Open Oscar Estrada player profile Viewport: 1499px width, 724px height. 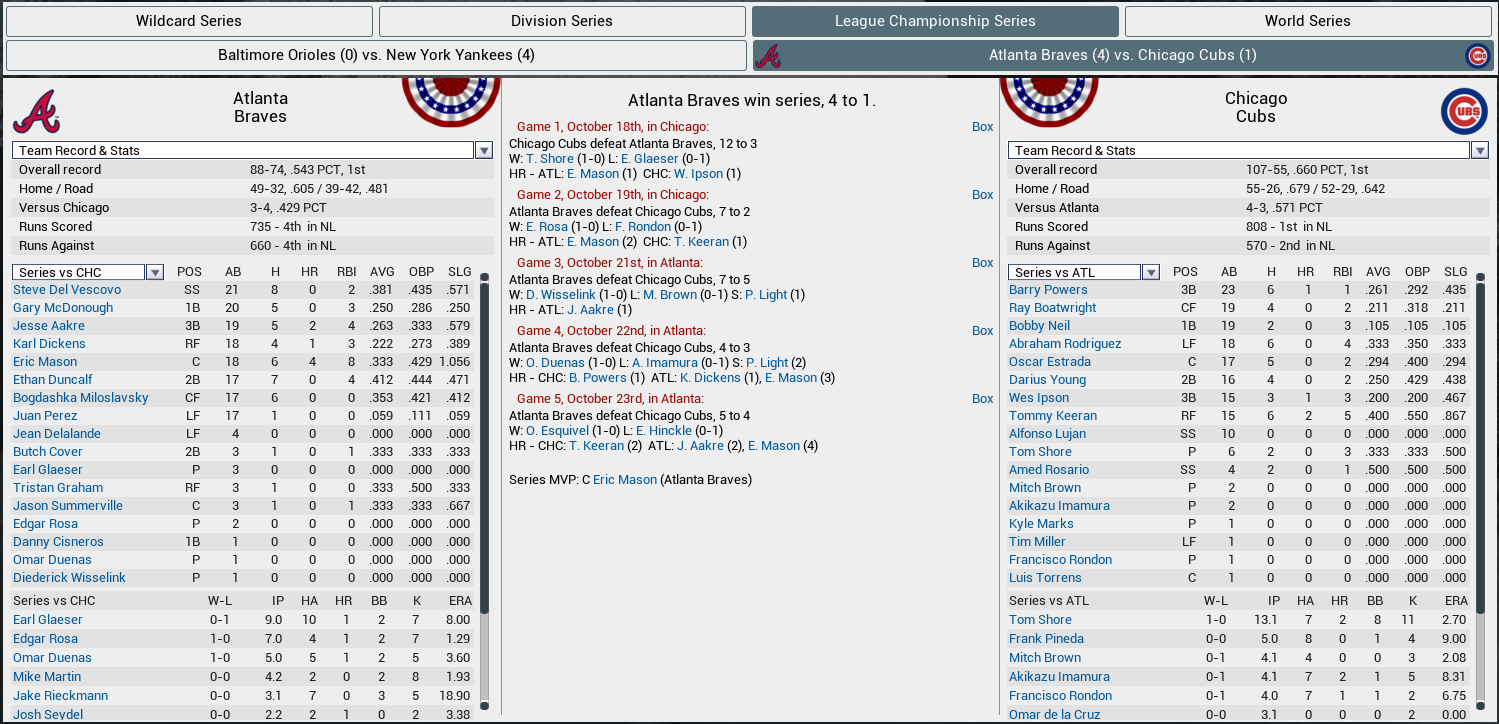click(x=1049, y=362)
